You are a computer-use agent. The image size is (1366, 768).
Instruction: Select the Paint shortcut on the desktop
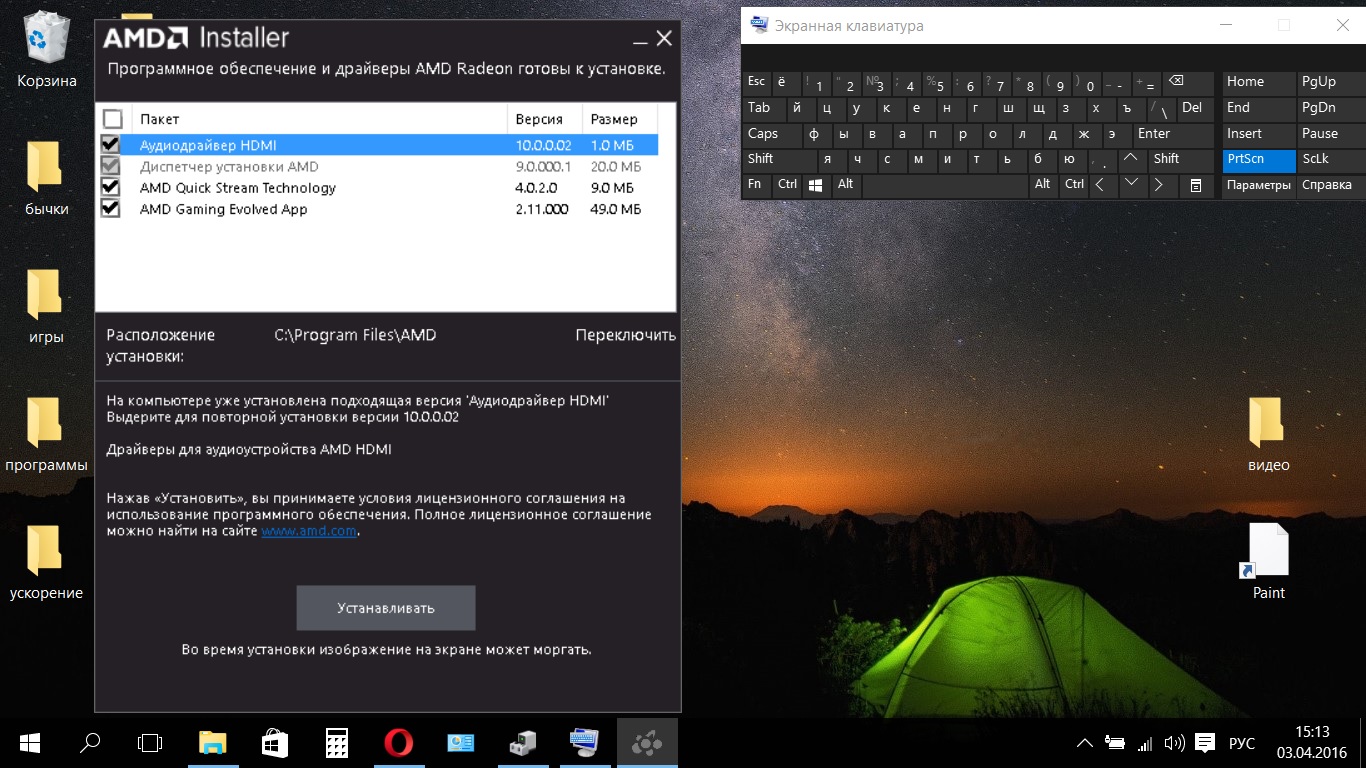pyautogui.click(x=1269, y=561)
